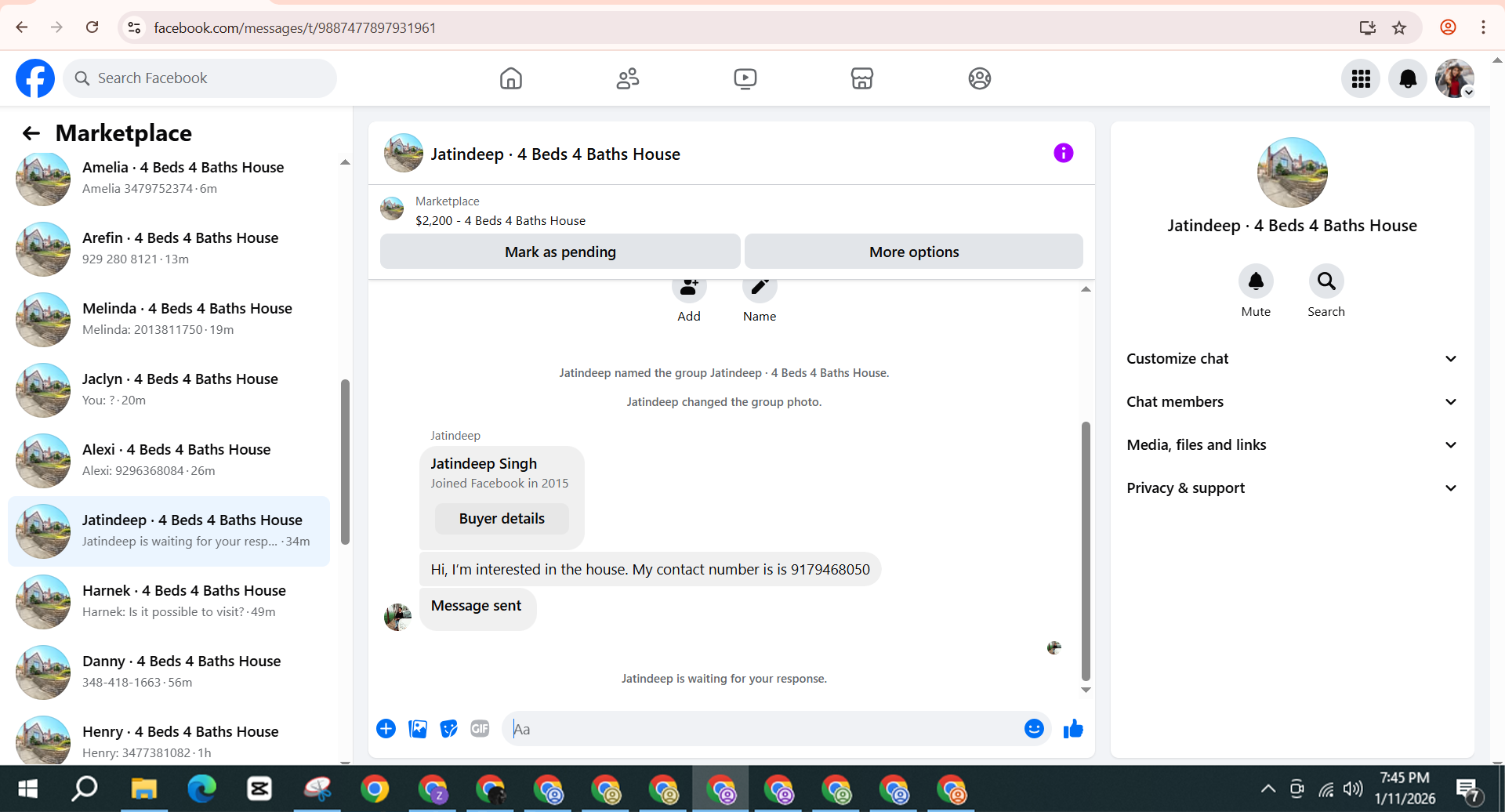
Task: Click the purple conversation information icon
Action: coord(1064,153)
